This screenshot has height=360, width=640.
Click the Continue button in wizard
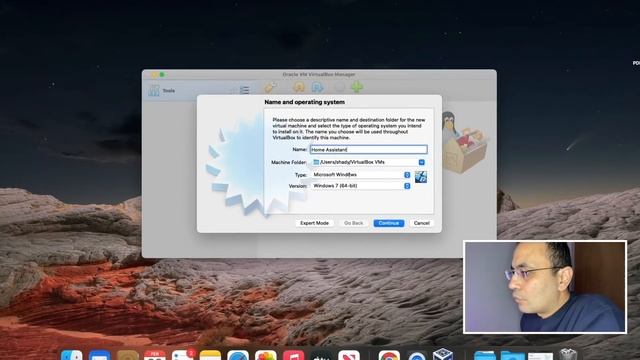pos(389,223)
